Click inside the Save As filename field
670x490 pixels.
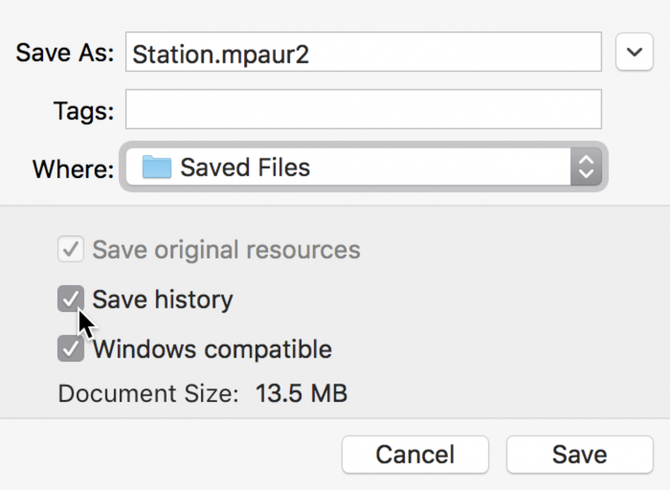tap(363, 52)
